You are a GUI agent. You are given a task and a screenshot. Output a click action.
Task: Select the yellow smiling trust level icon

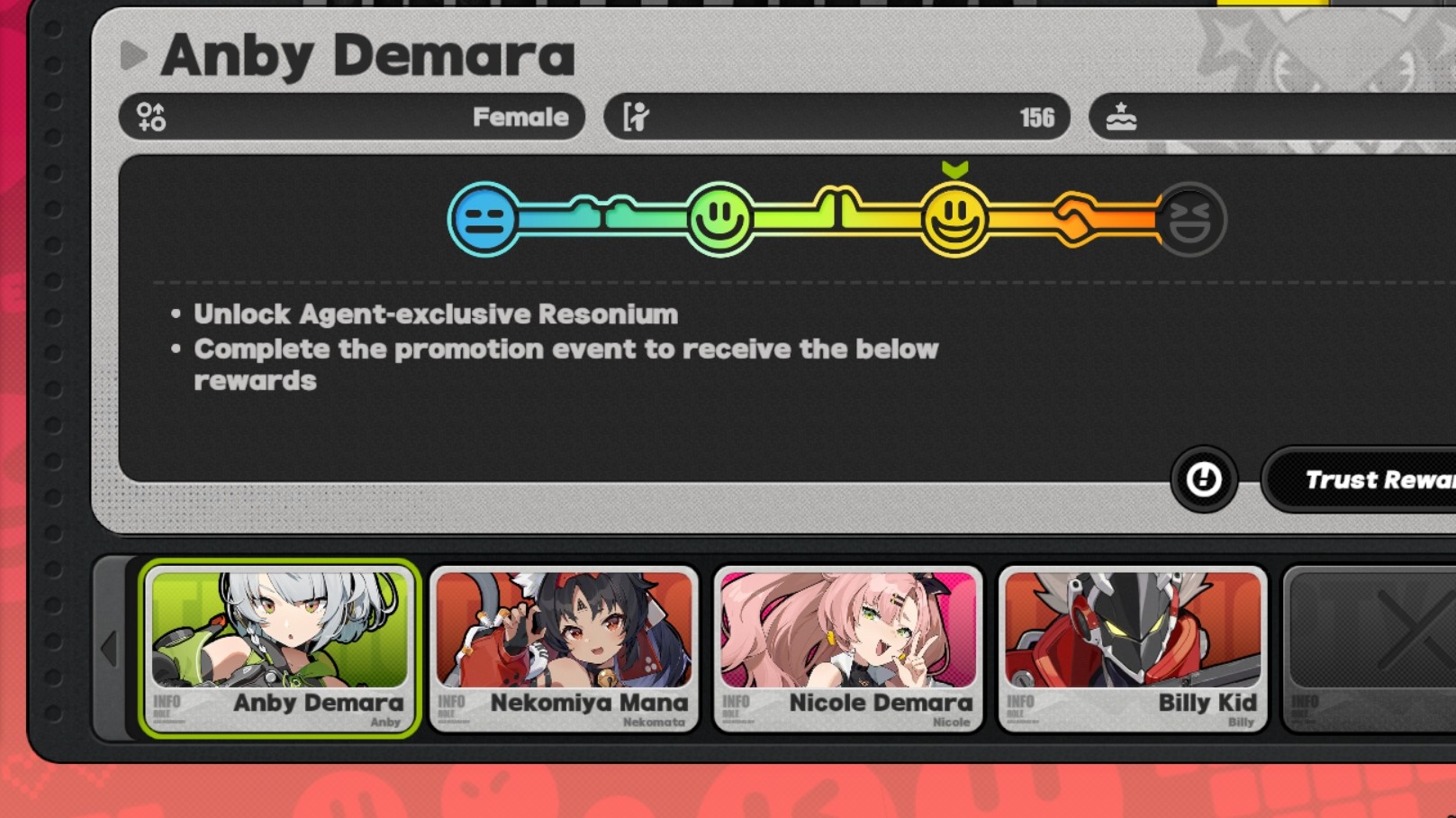[954, 219]
